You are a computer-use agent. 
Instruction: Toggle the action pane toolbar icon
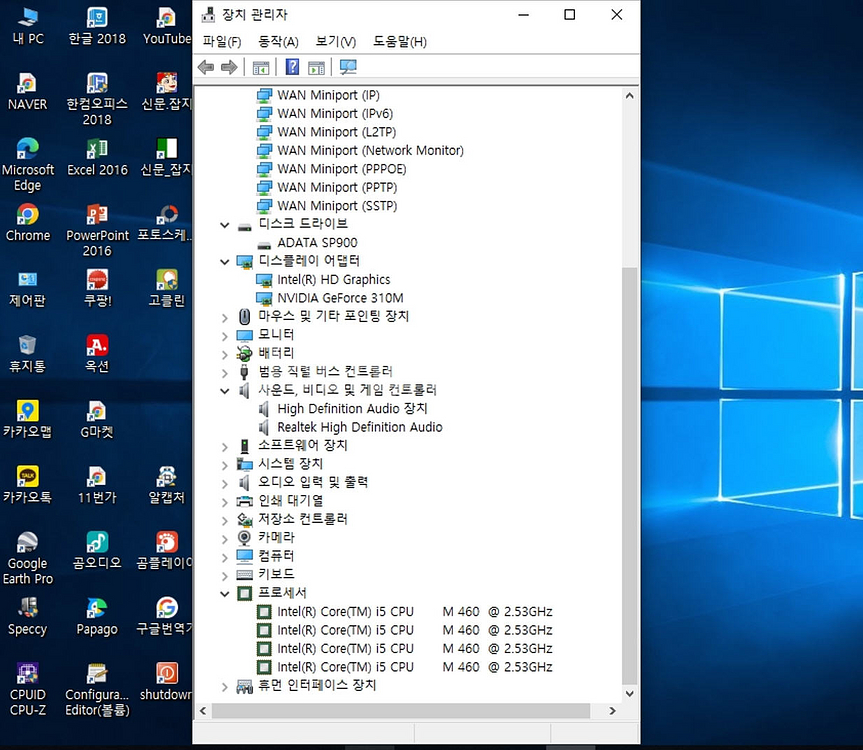pos(316,68)
